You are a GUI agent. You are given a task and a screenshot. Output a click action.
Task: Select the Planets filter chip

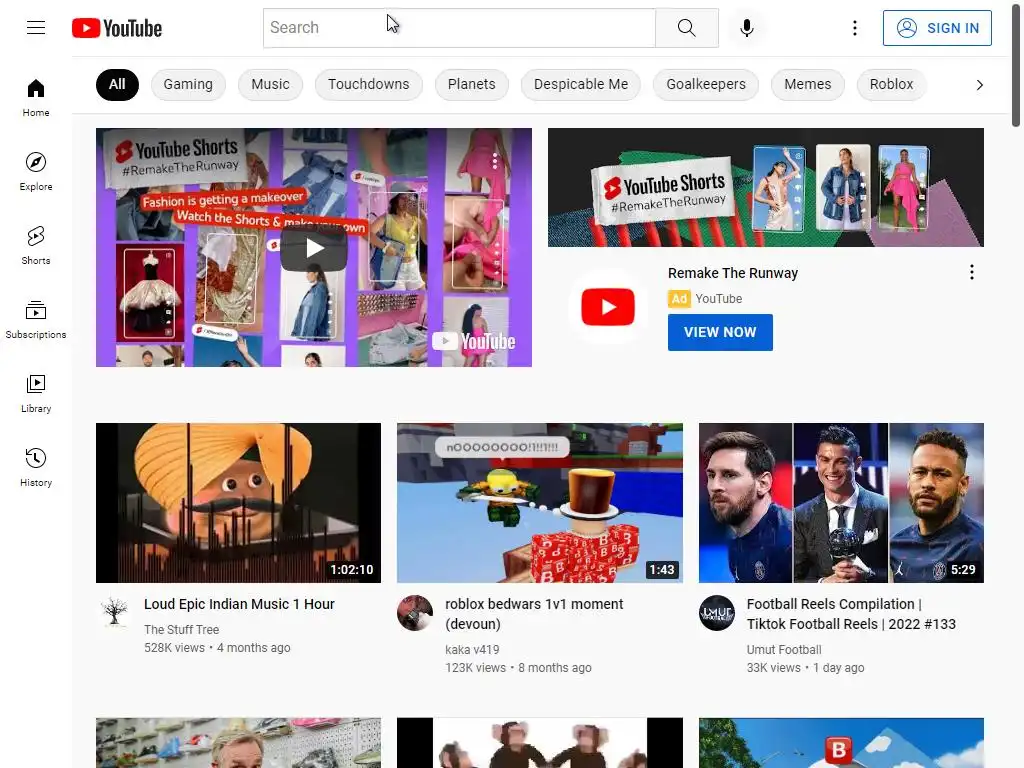click(472, 85)
